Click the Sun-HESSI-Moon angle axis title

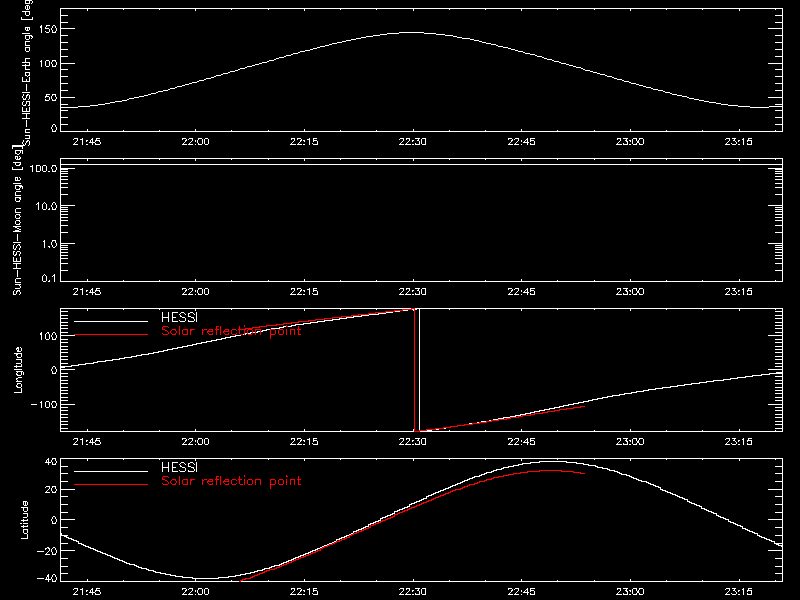click(17, 220)
